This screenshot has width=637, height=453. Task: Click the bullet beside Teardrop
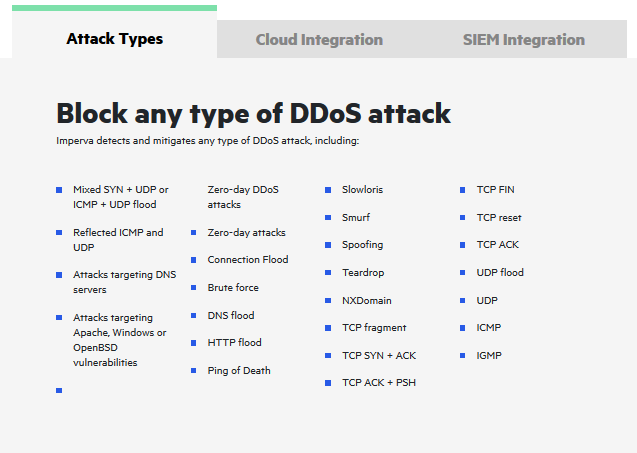(327, 273)
